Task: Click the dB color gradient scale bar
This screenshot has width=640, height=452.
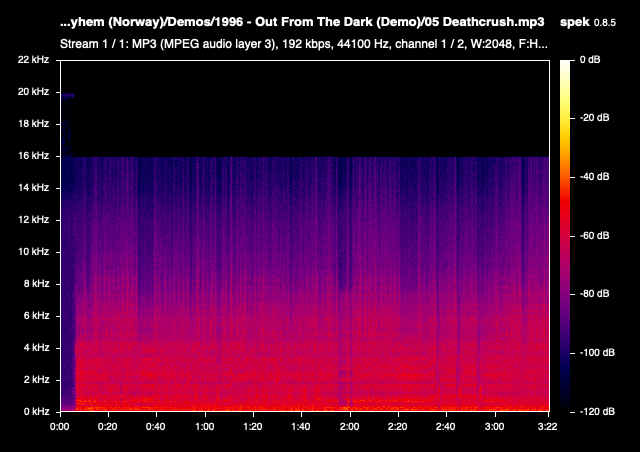Action: tap(565, 236)
